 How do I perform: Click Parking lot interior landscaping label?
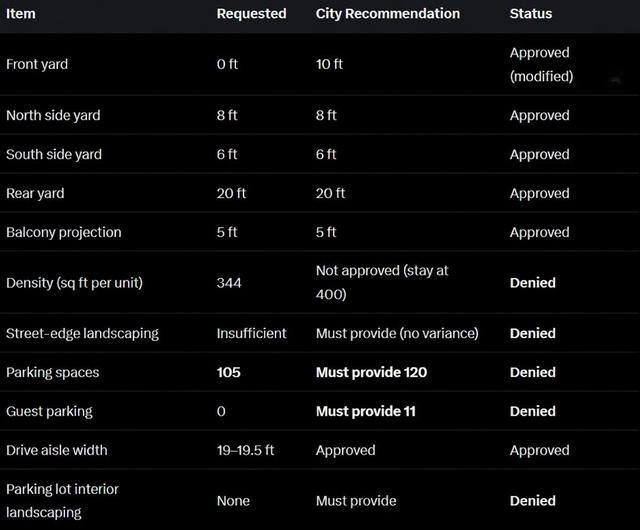62,501
